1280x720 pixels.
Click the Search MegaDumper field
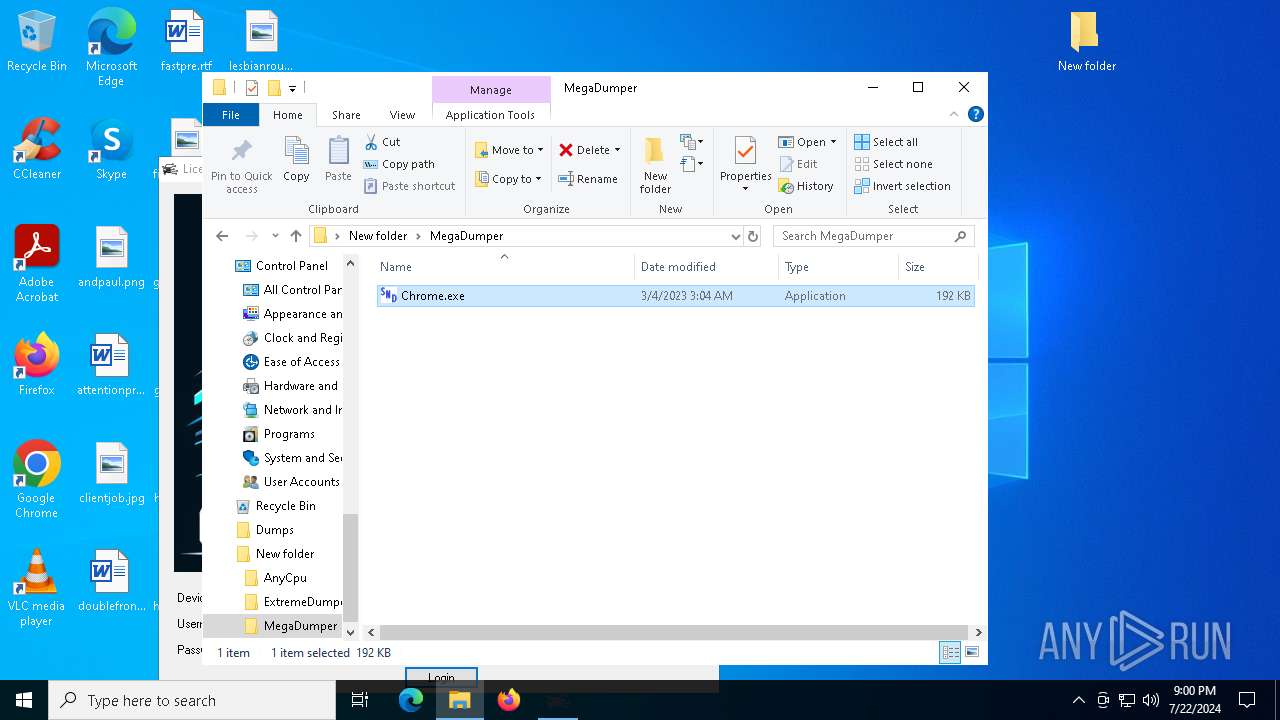click(x=873, y=236)
